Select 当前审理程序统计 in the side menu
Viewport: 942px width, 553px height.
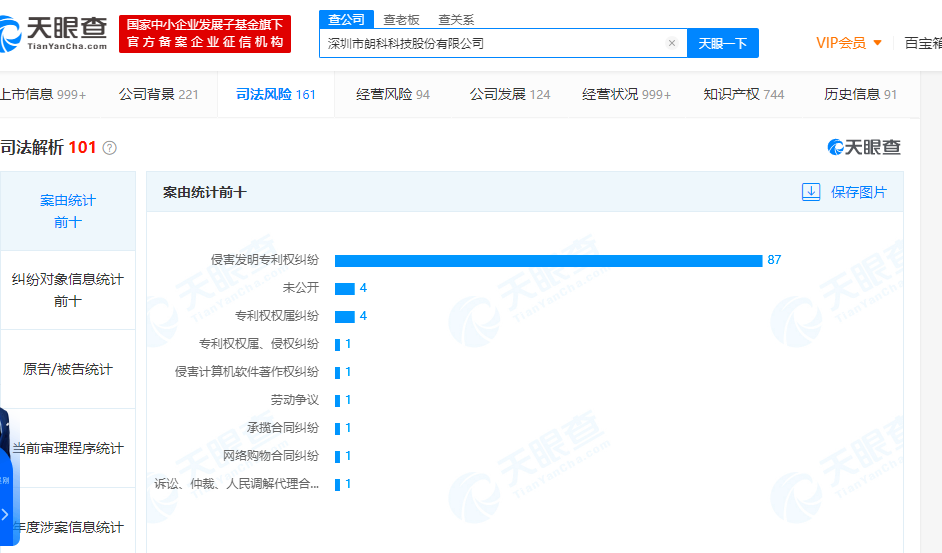pos(68,448)
